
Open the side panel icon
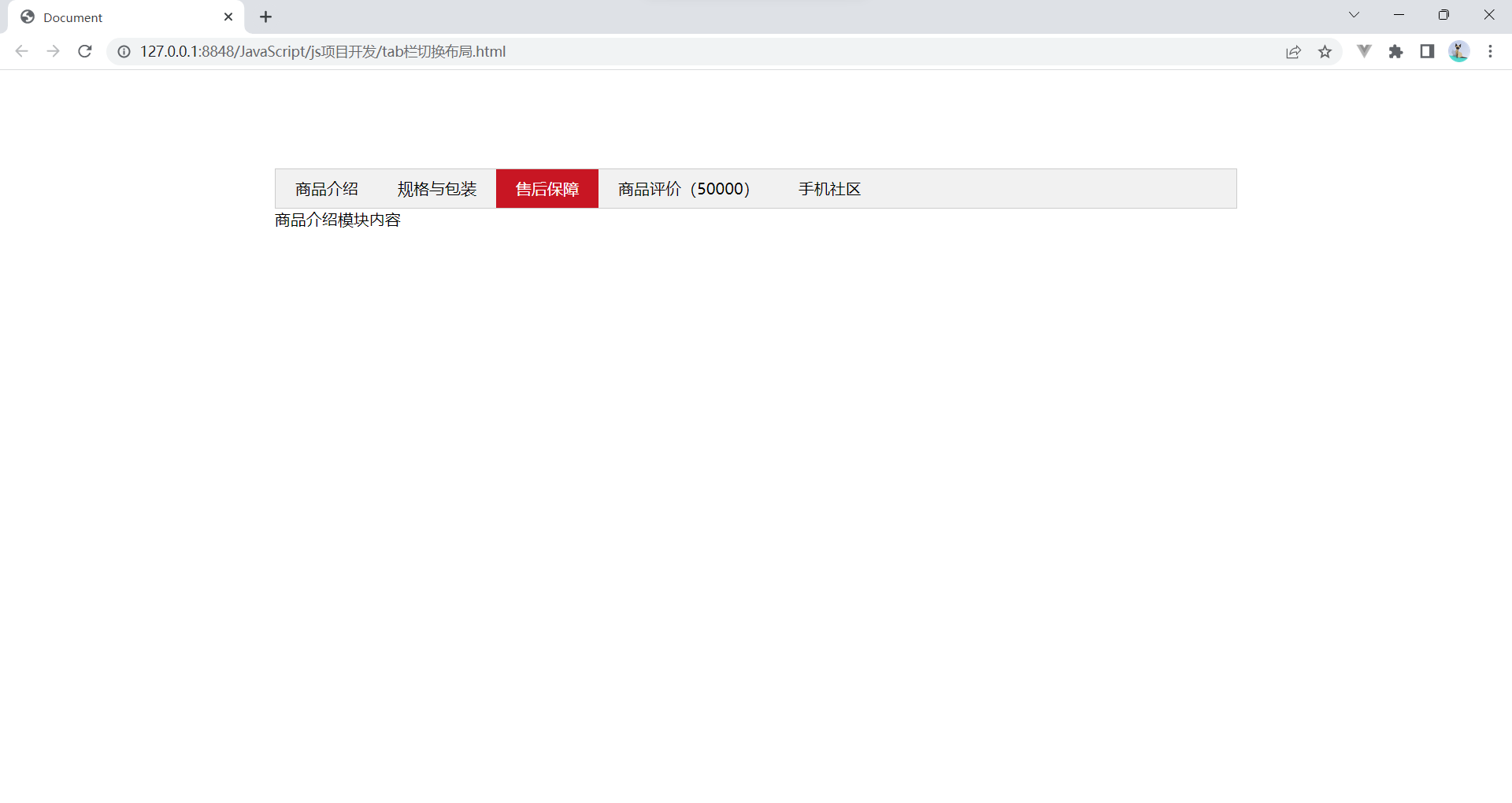tap(1428, 51)
